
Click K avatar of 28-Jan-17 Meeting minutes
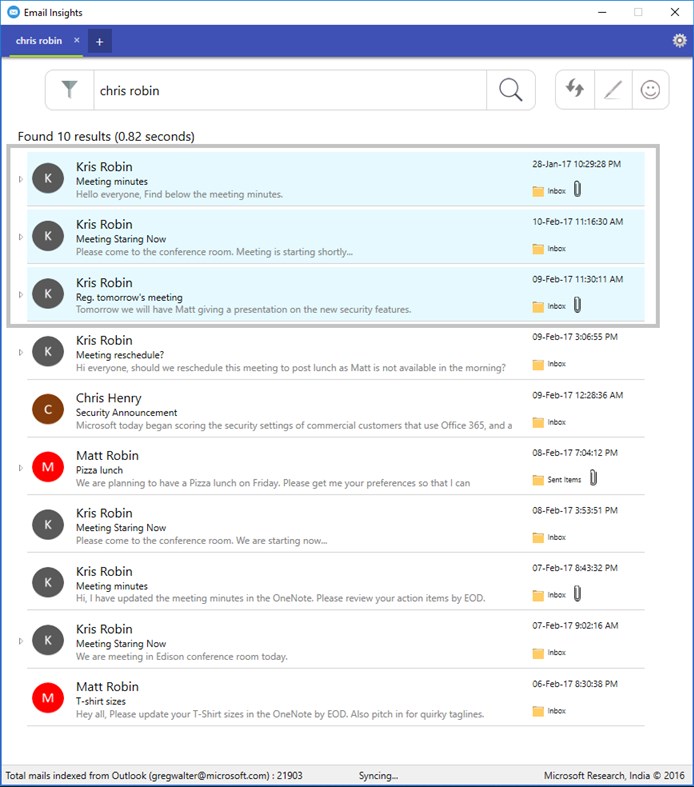(x=48, y=178)
